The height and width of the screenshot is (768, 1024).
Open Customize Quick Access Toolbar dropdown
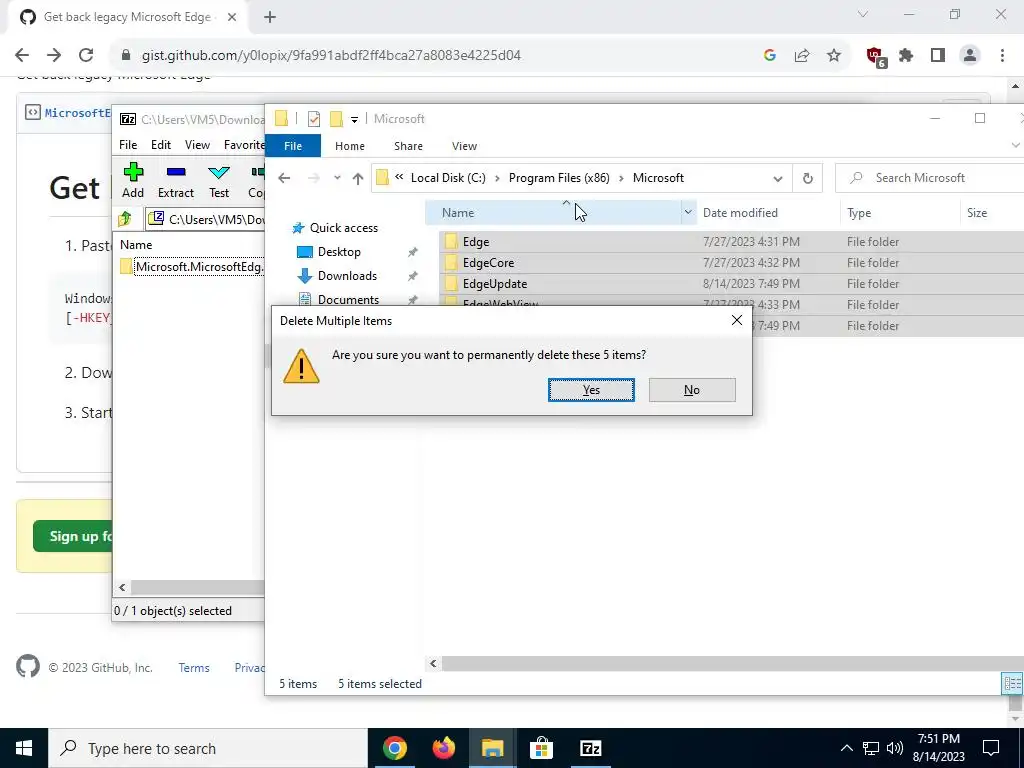coord(354,119)
